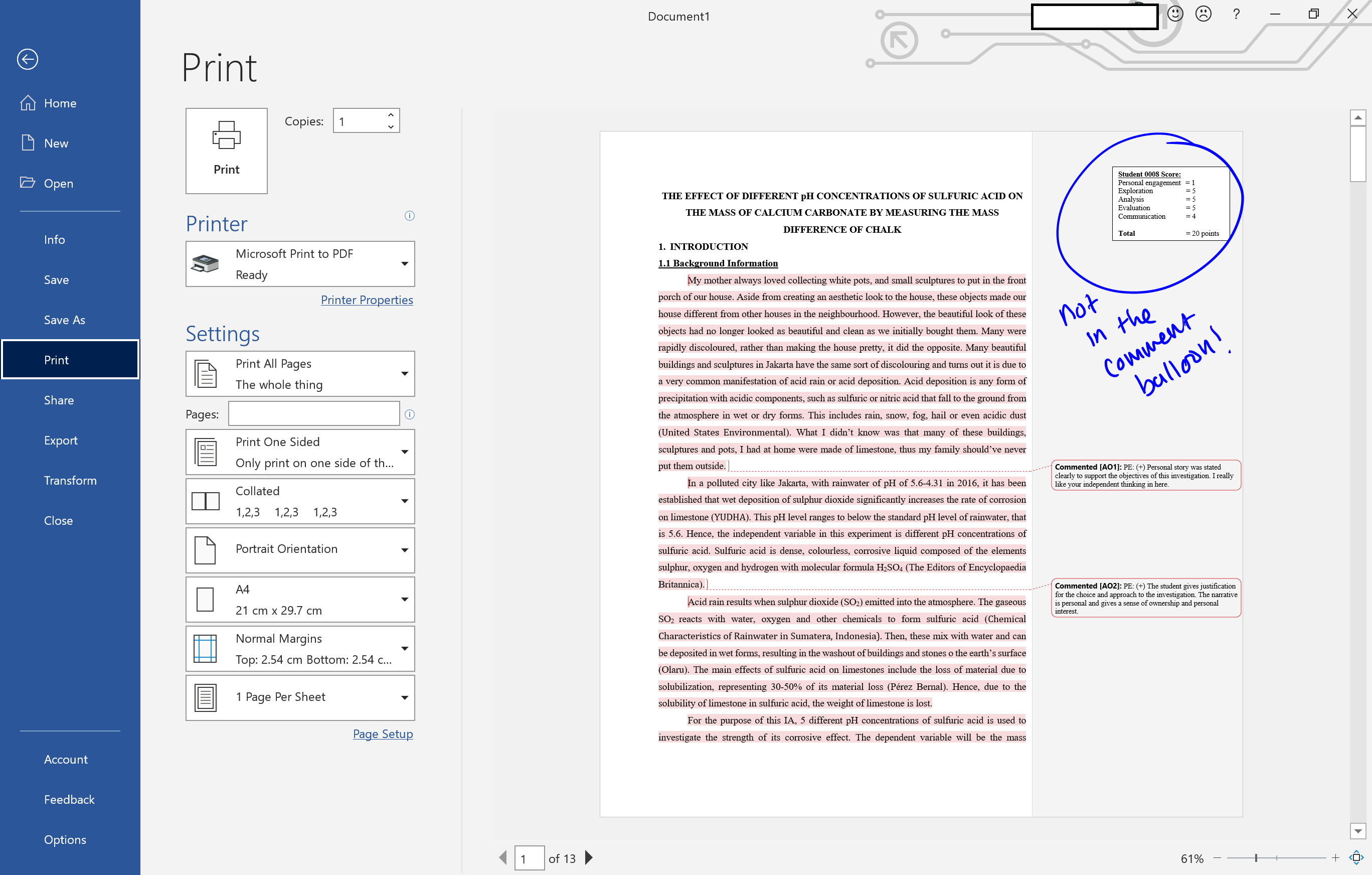
Task: Click the back arrow navigation icon
Action: point(28,60)
